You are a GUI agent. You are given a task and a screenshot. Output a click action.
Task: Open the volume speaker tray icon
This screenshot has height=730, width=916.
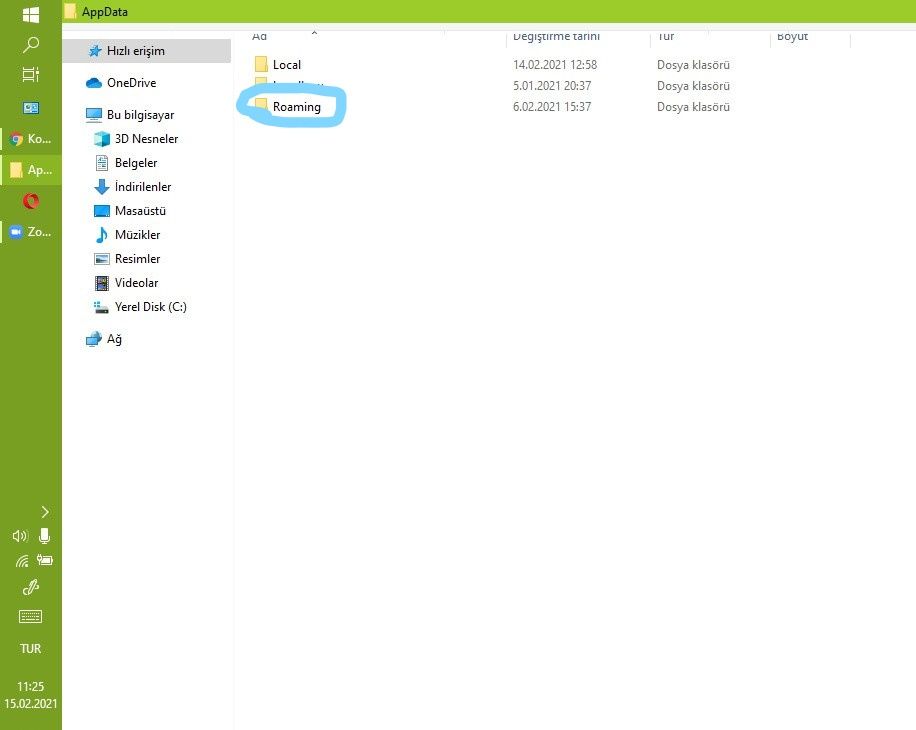coord(20,536)
